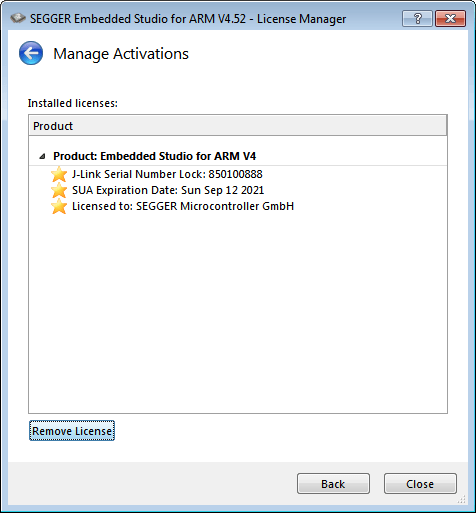Click the Close button at bottom
The width and height of the screenshot is (476, 513).
420,483
